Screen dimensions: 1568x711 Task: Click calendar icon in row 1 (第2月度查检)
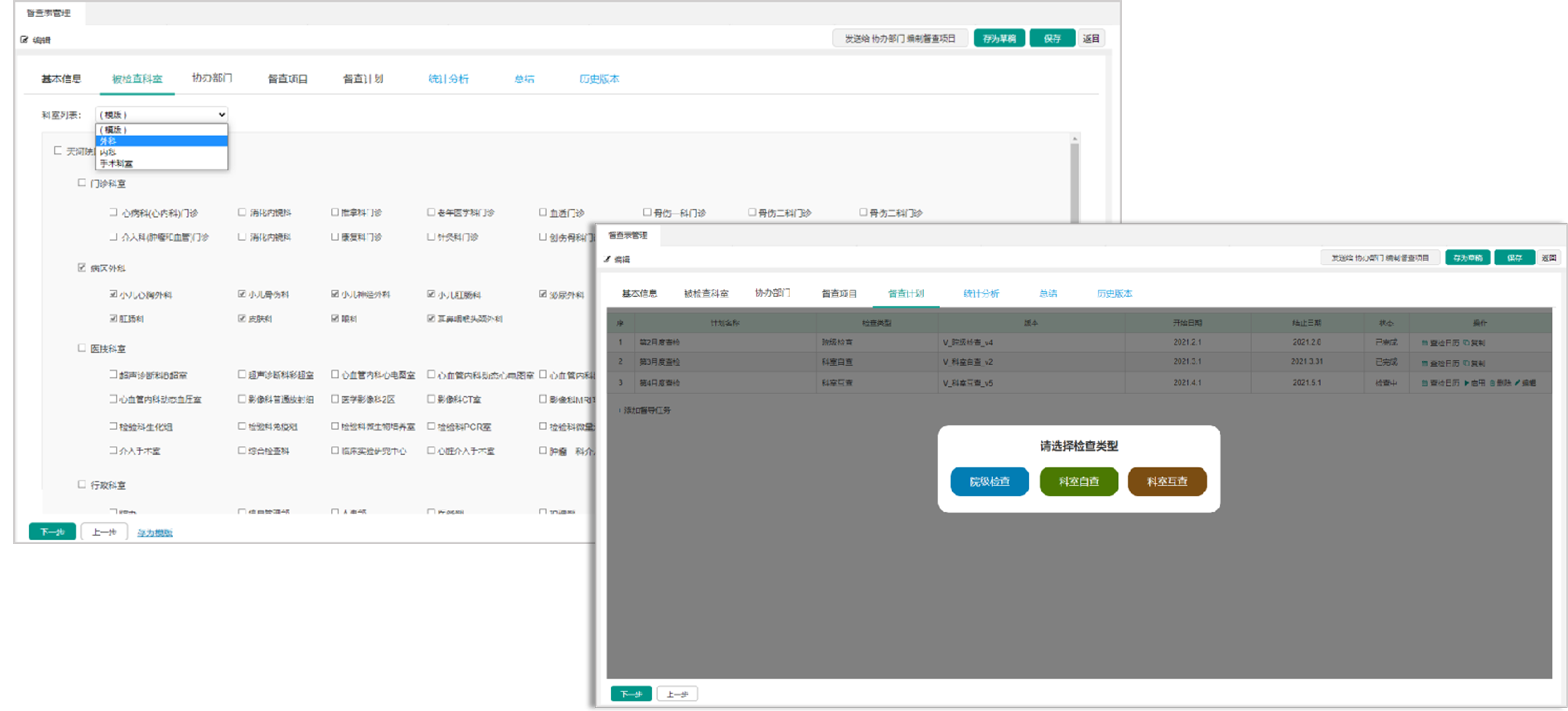point(1425,343)
